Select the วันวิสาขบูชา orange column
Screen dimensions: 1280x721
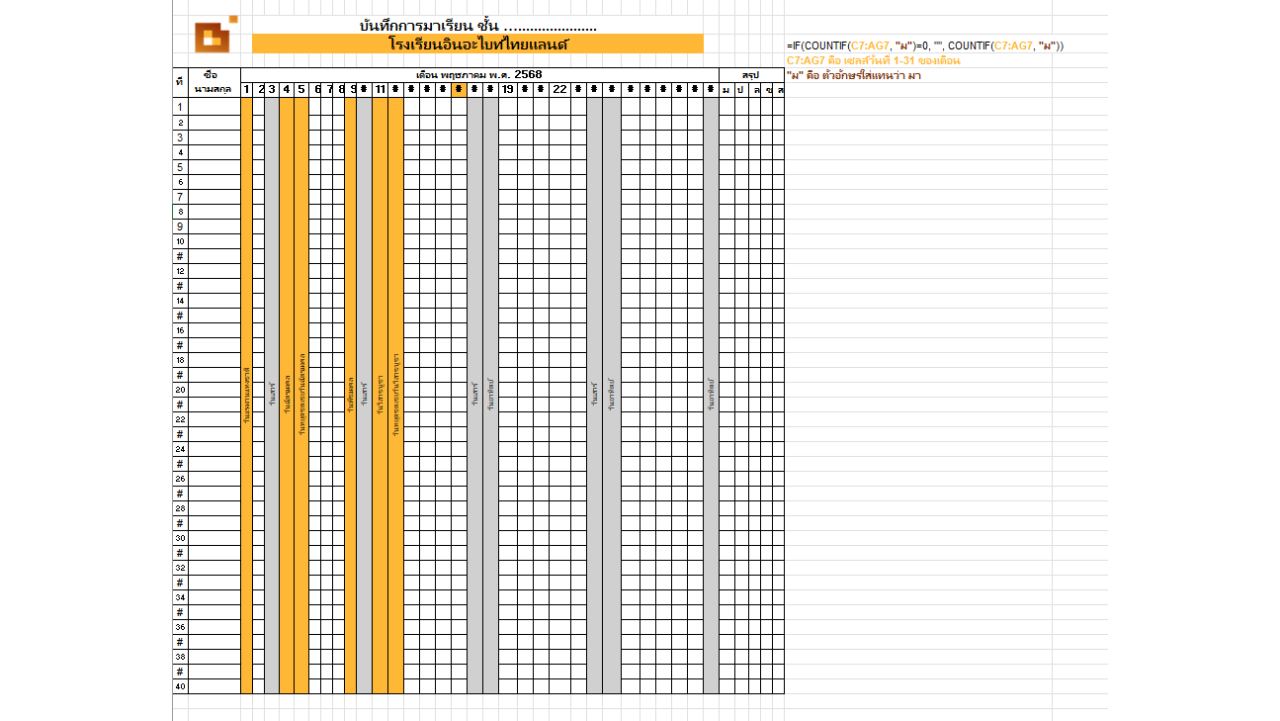click(379, 400)
